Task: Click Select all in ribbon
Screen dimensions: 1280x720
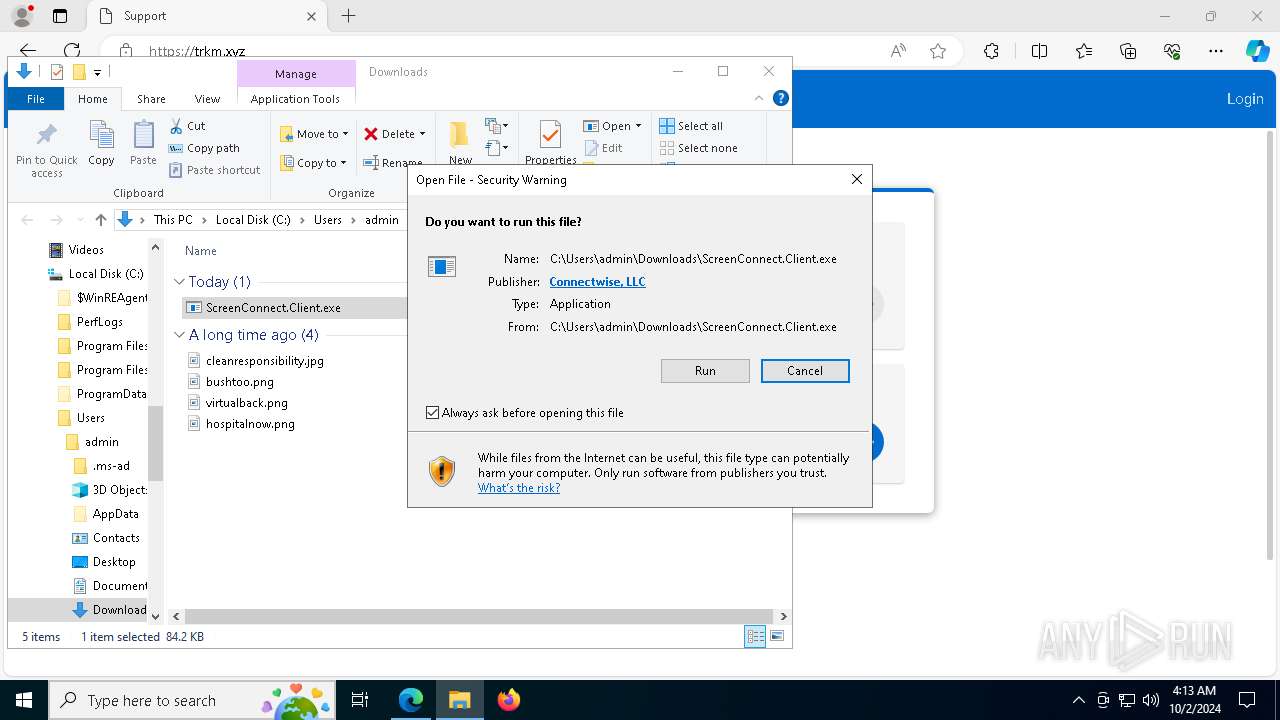Action: (x=691, y=126)
